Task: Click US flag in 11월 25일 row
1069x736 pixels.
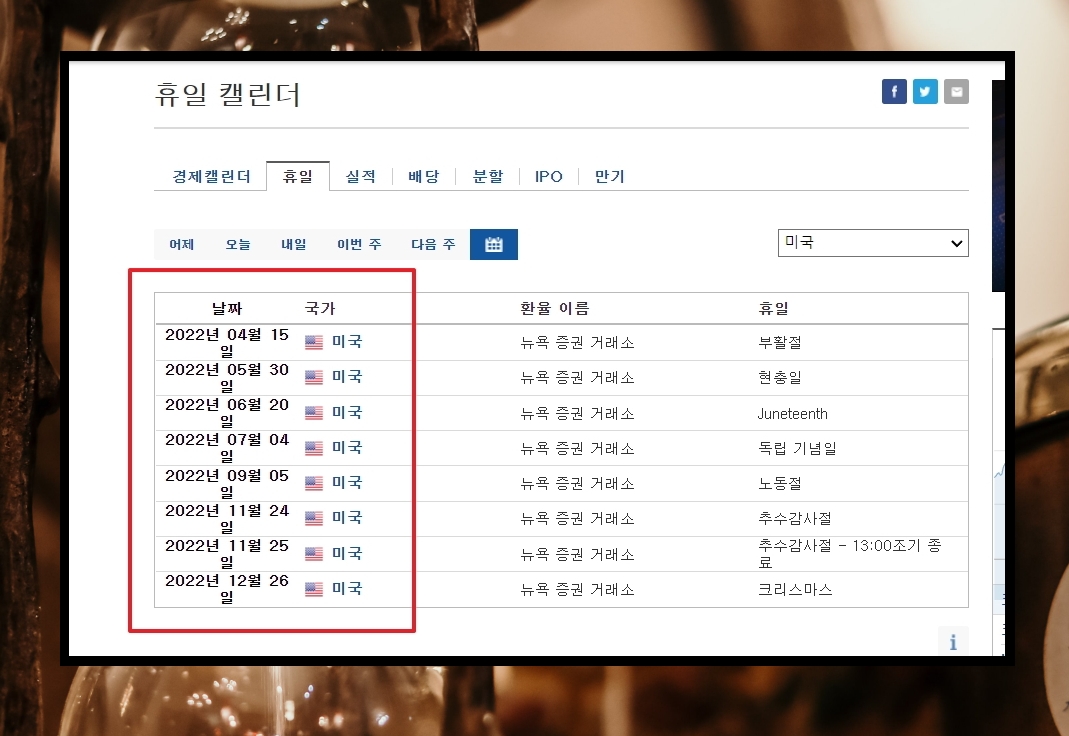Action: [x=314, y=554]
